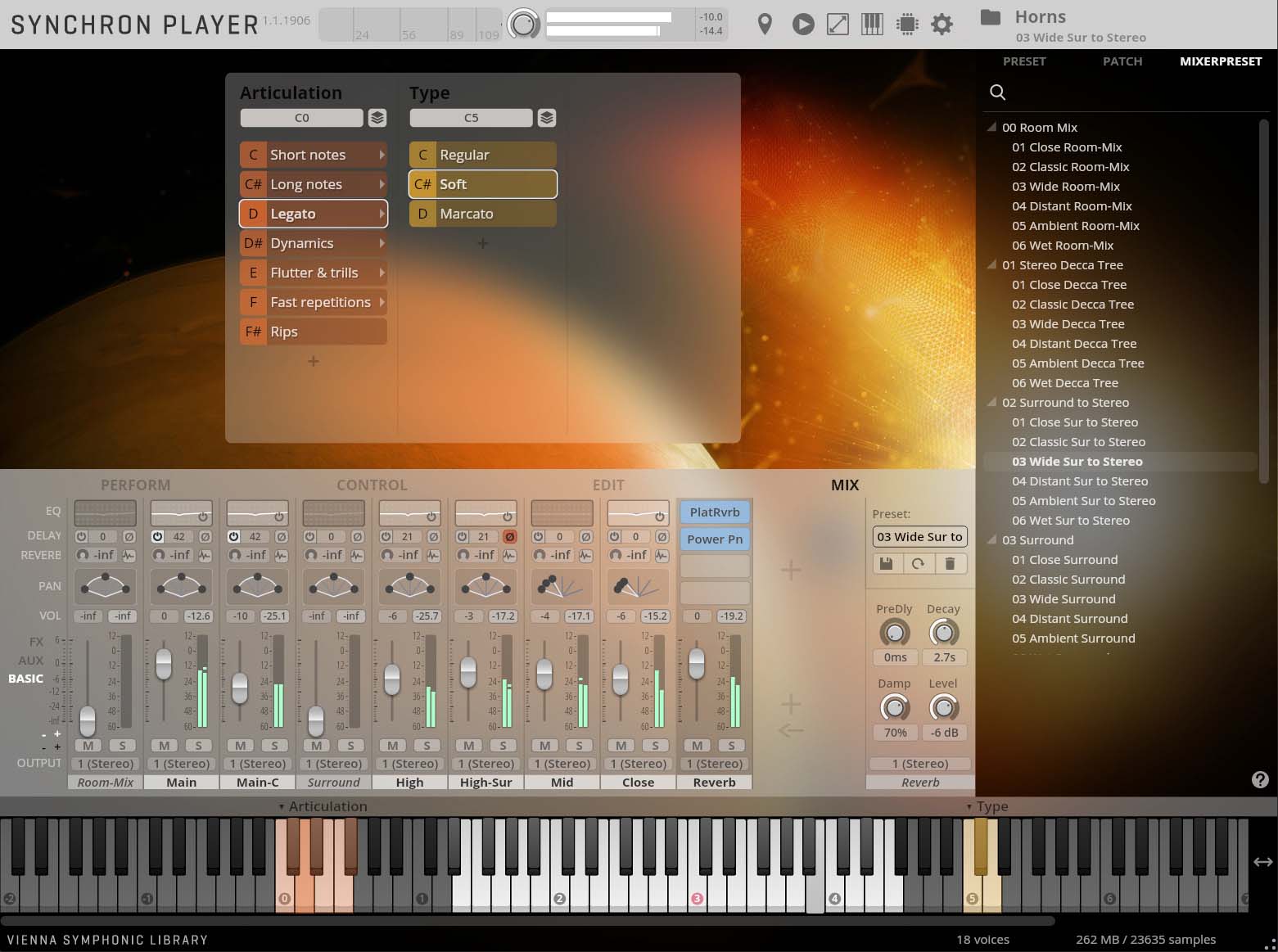Collapse the 02 Surround to Stereo folder

[x=991, y=402]
